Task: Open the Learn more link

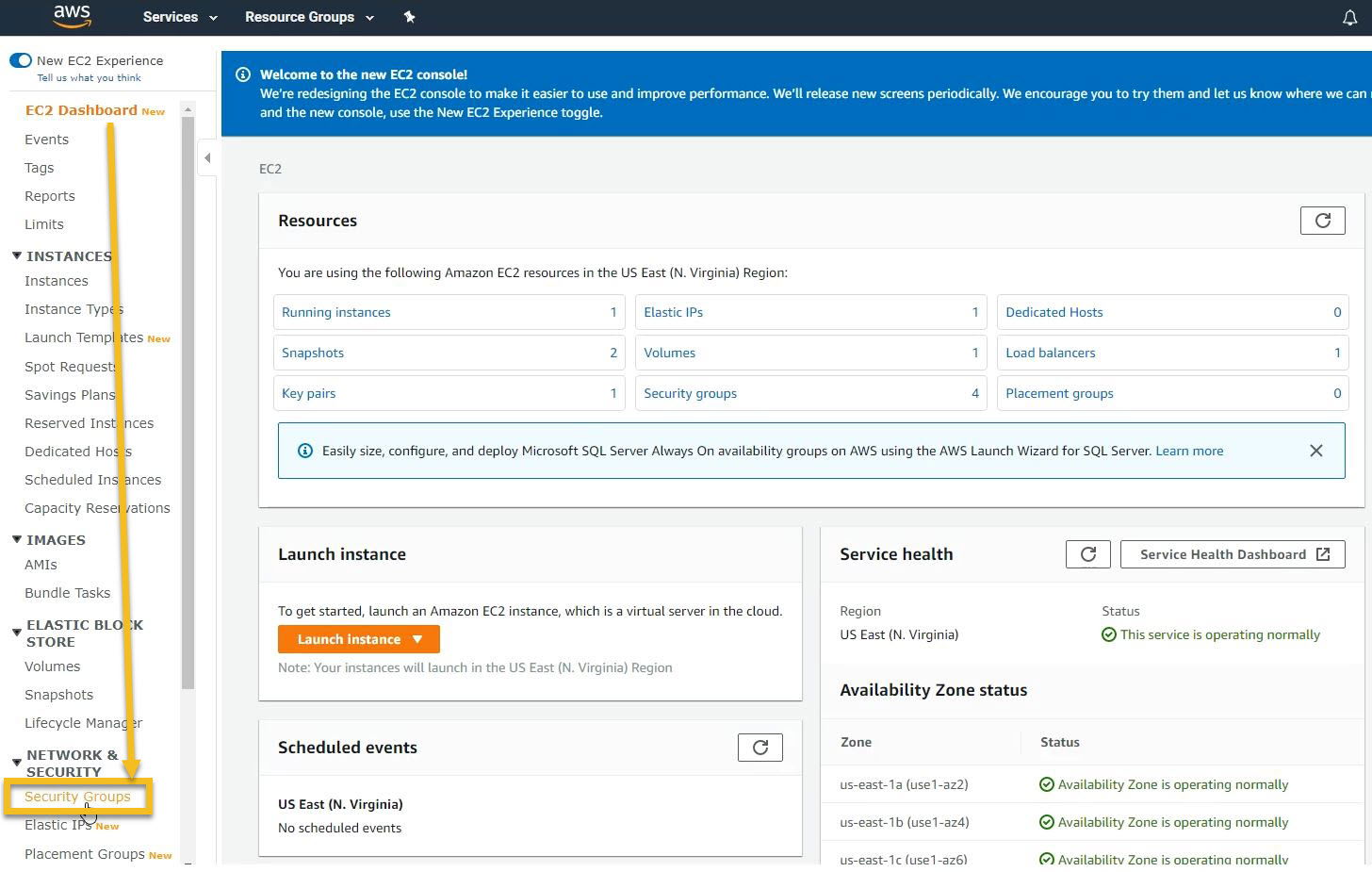Action: (x=1189, y=451)
